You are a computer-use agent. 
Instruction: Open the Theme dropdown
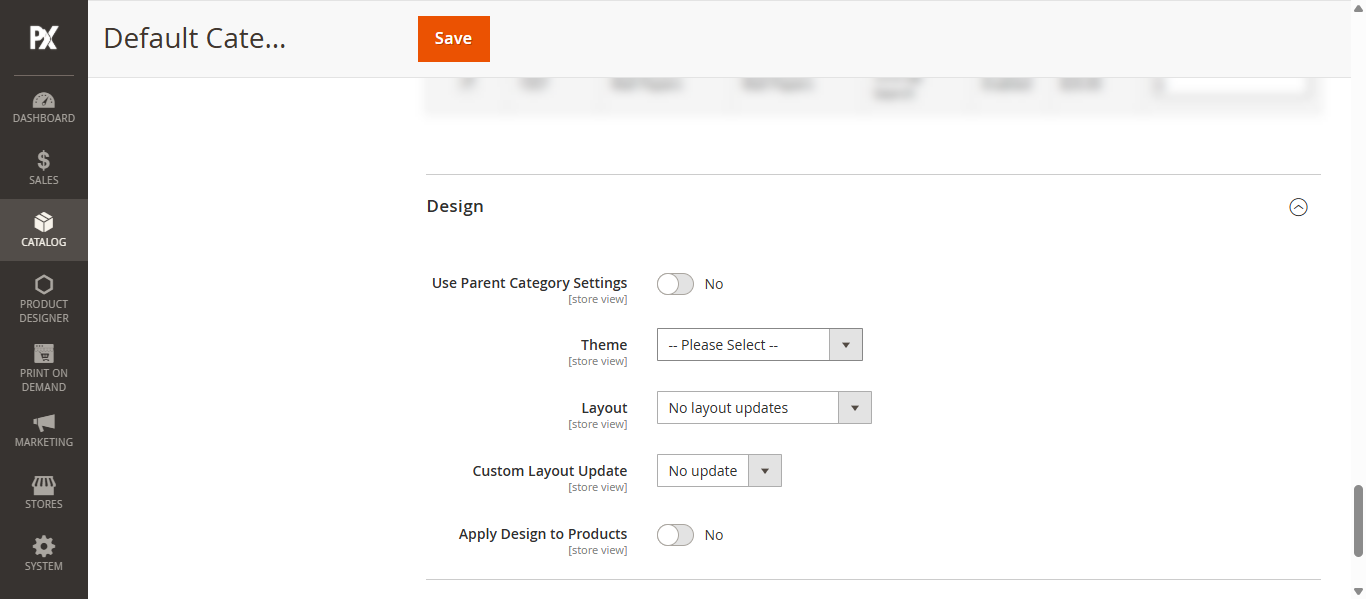[x=760, y=345]
